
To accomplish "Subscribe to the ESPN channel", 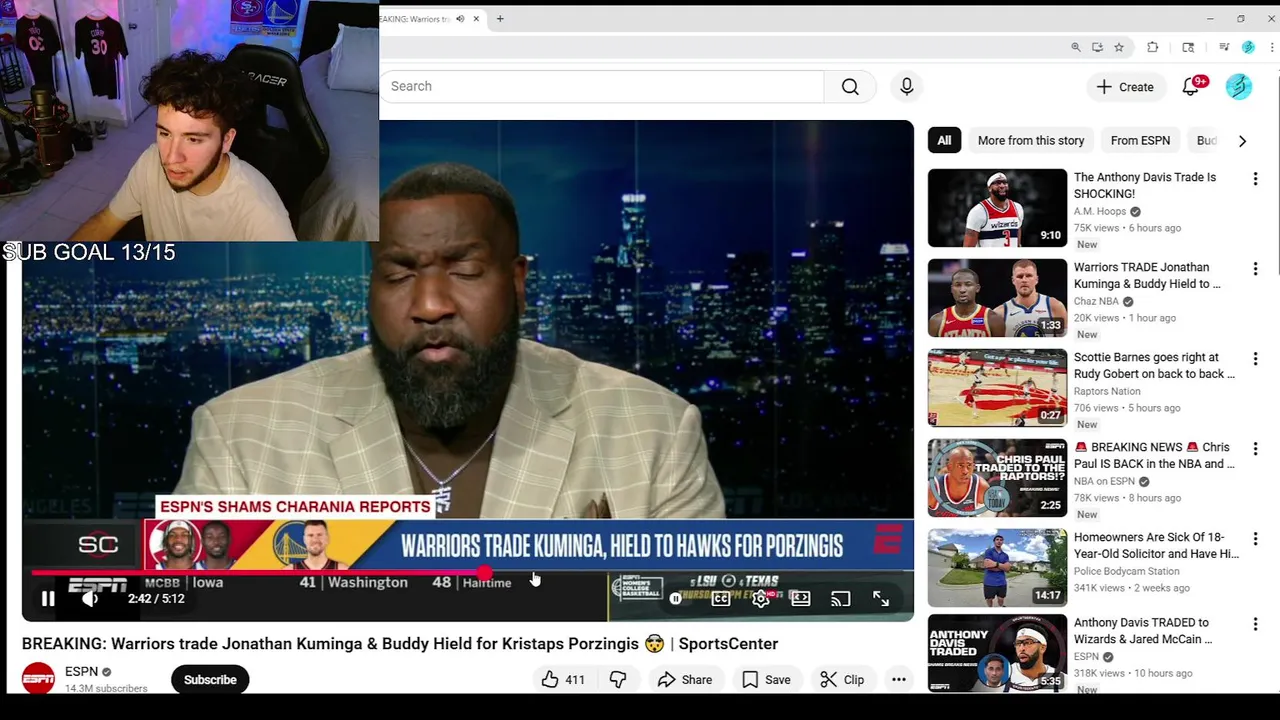I will [x=210, y=680].
